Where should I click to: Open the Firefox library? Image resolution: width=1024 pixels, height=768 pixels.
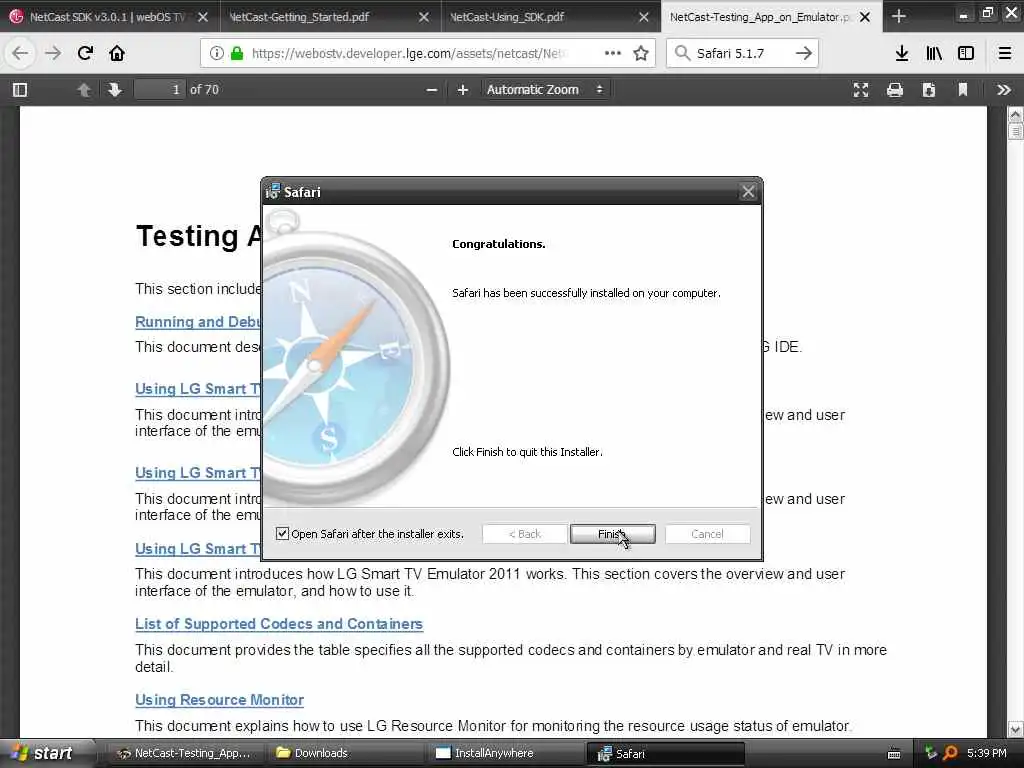[x=934, y=53]
